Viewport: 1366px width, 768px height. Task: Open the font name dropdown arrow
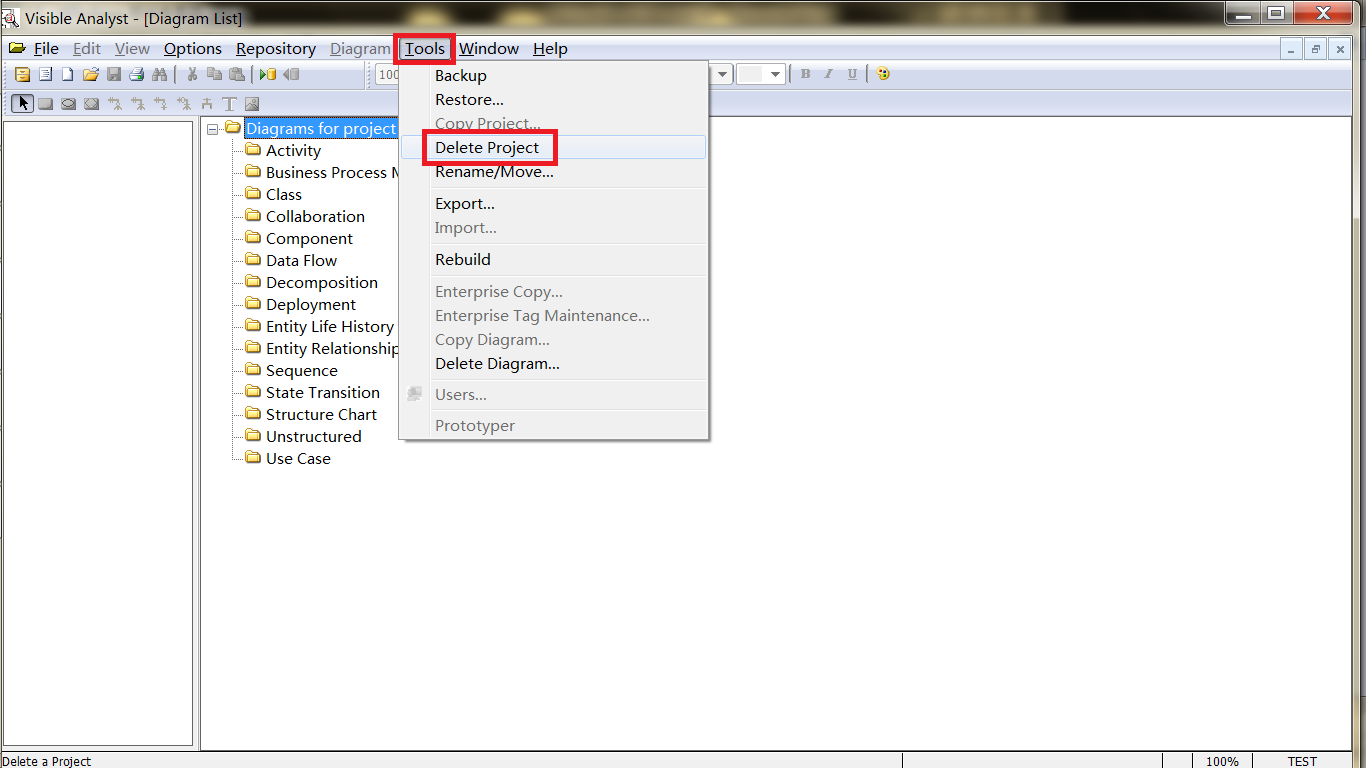721,74
